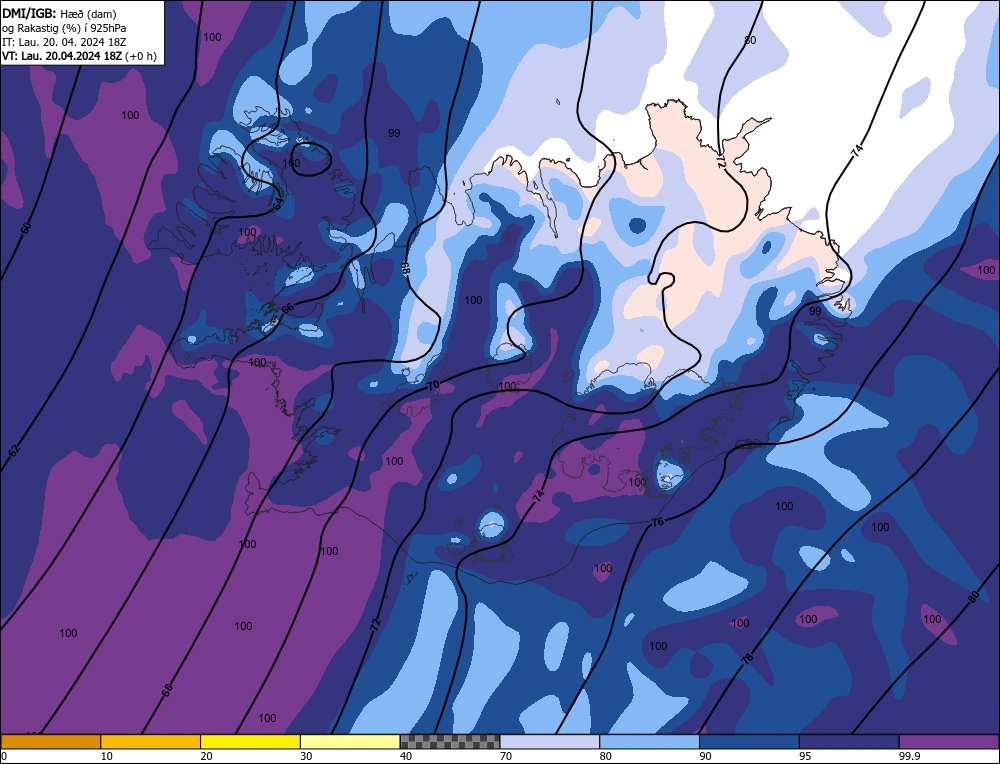Click the pale yellow 30–40 legend swatch

[350, 742]
